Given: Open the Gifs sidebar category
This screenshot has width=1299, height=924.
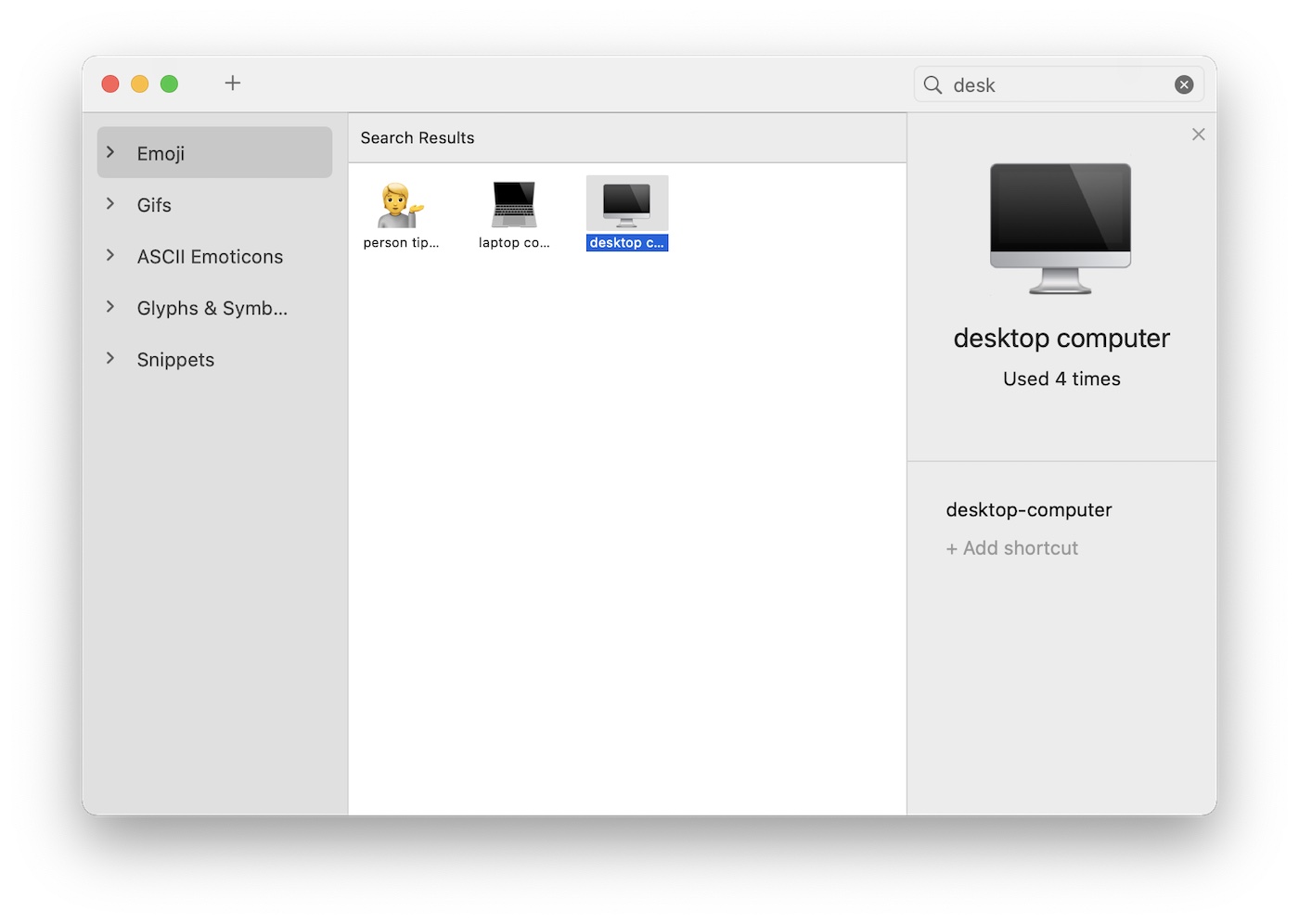Looking at the screenshot, I should 214,204.
